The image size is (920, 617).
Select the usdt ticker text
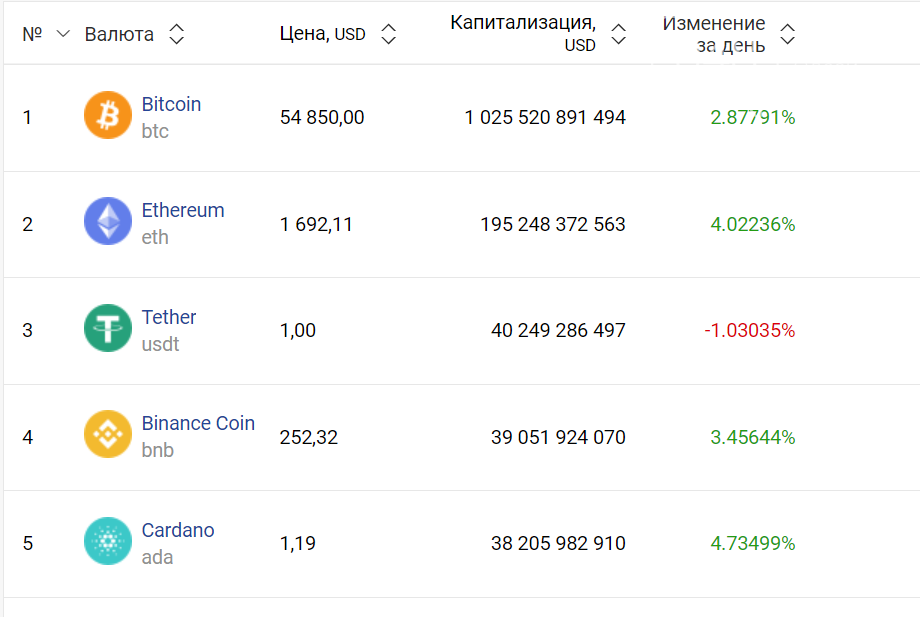click(160, 344)
